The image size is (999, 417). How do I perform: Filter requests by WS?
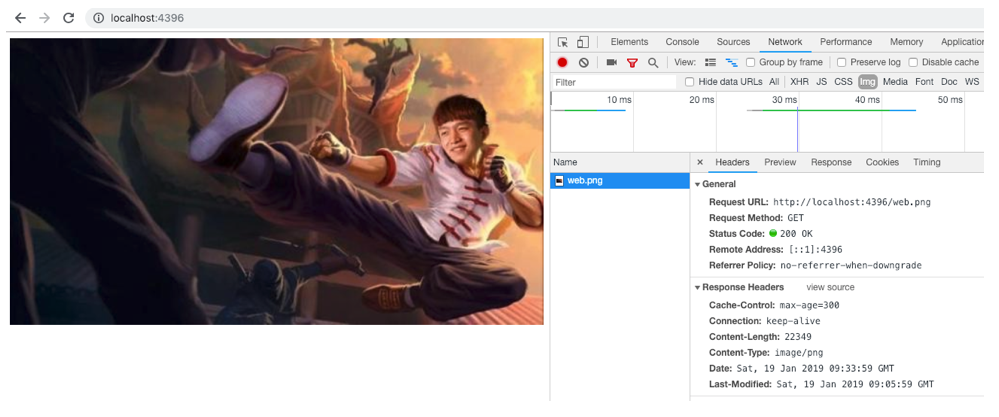pos(972,81)
